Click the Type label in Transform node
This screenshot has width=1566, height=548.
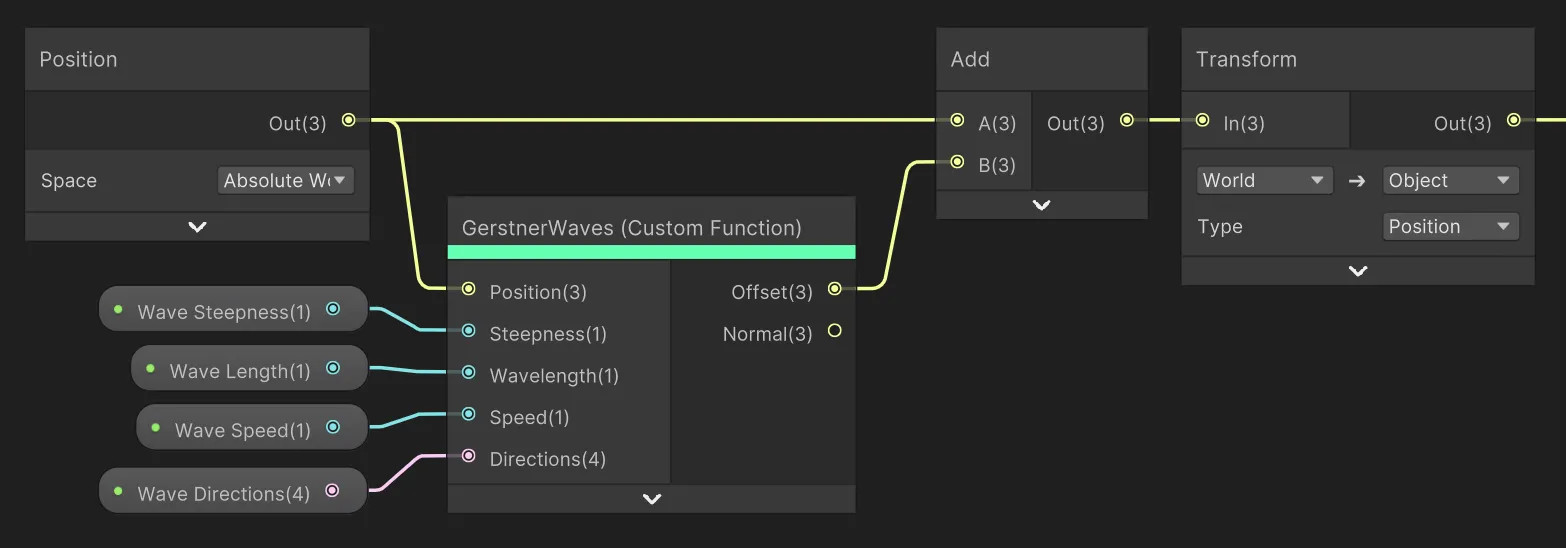(x=1220, y=227)
